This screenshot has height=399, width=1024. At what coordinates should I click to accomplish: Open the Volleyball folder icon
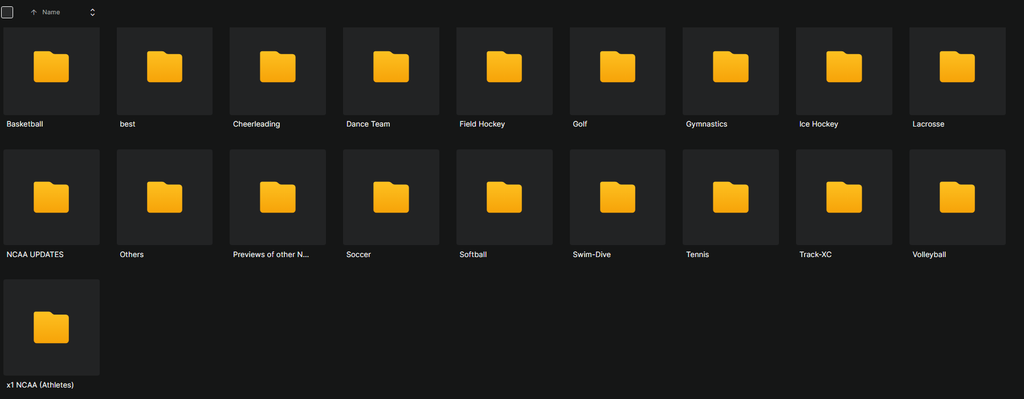[x=957, y=197]
